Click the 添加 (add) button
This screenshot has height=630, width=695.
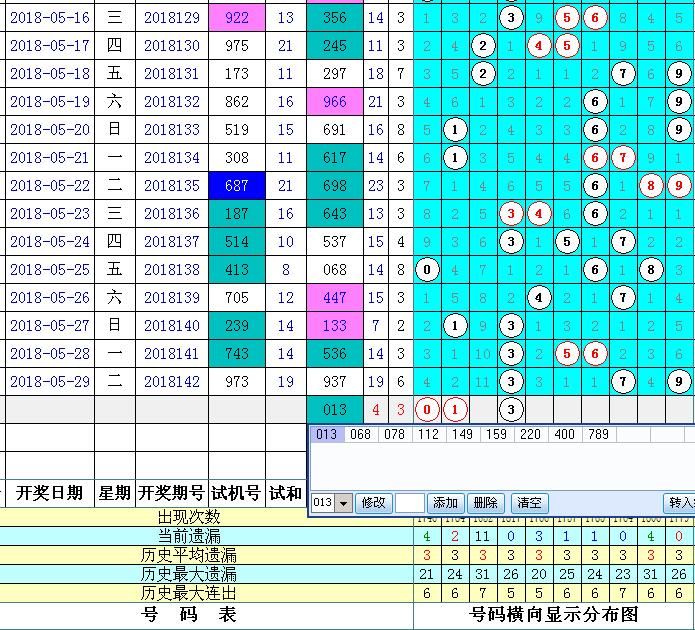[x=445, y=503]
